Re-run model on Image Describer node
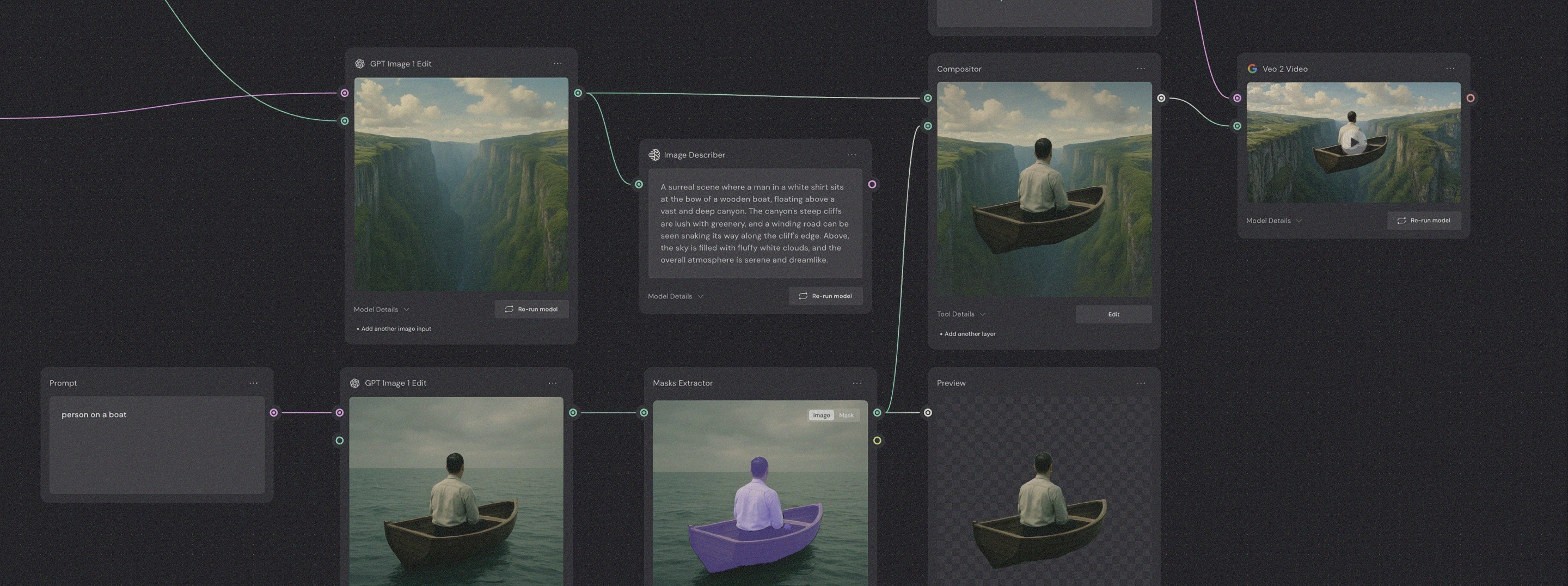The width and height of the screenshot is (1568, 586). [x=825, y=296]
